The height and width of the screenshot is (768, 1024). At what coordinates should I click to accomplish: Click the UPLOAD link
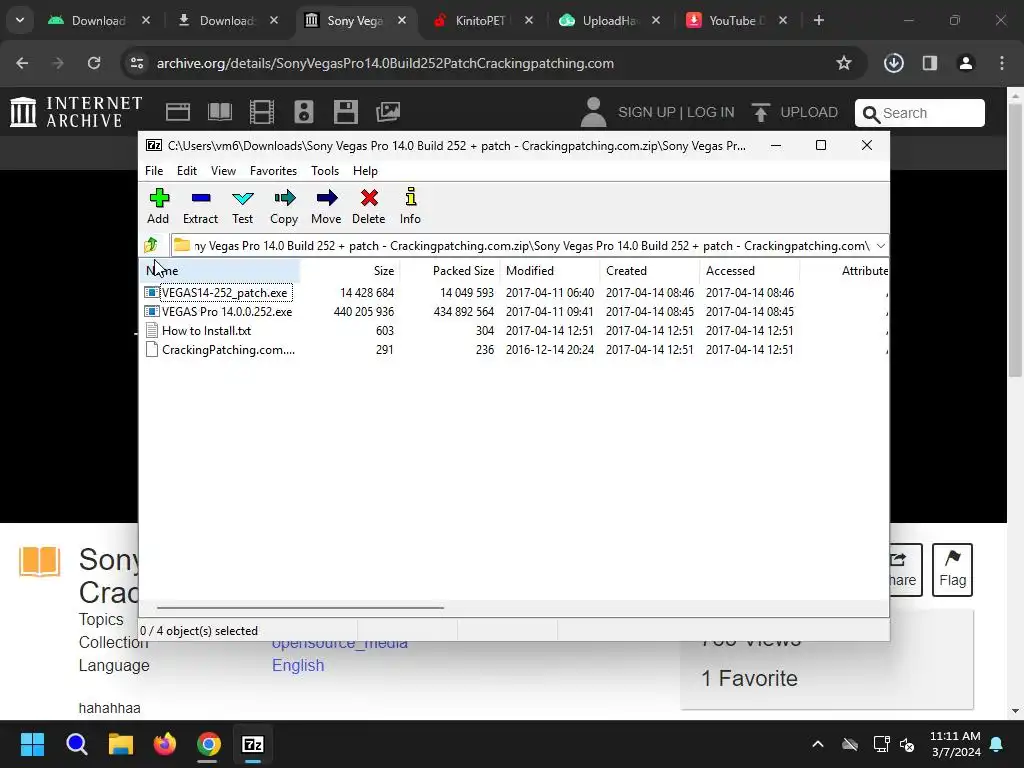coord(795,112)
